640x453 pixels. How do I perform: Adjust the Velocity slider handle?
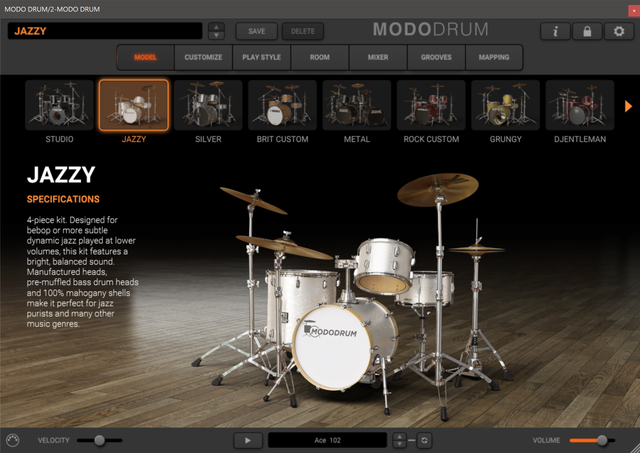pos(100,440)
